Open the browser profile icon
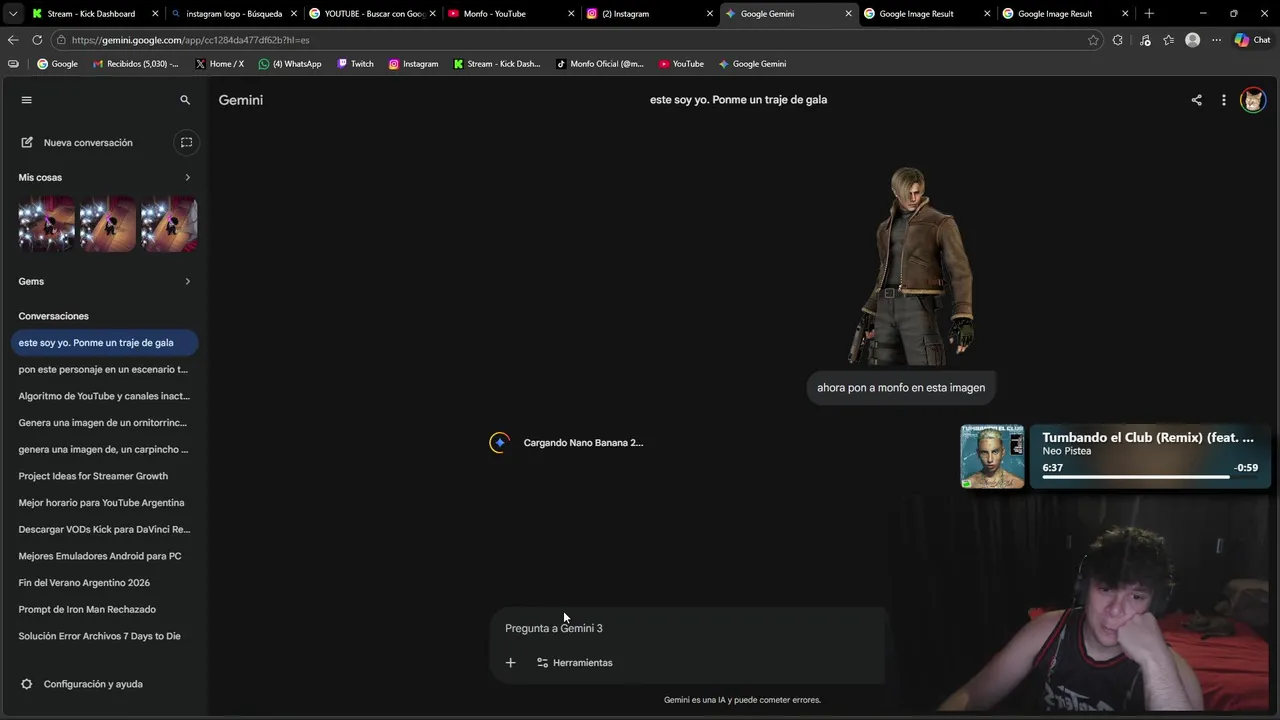This screenshot has width=1280, height=720. coord(1192,40)
